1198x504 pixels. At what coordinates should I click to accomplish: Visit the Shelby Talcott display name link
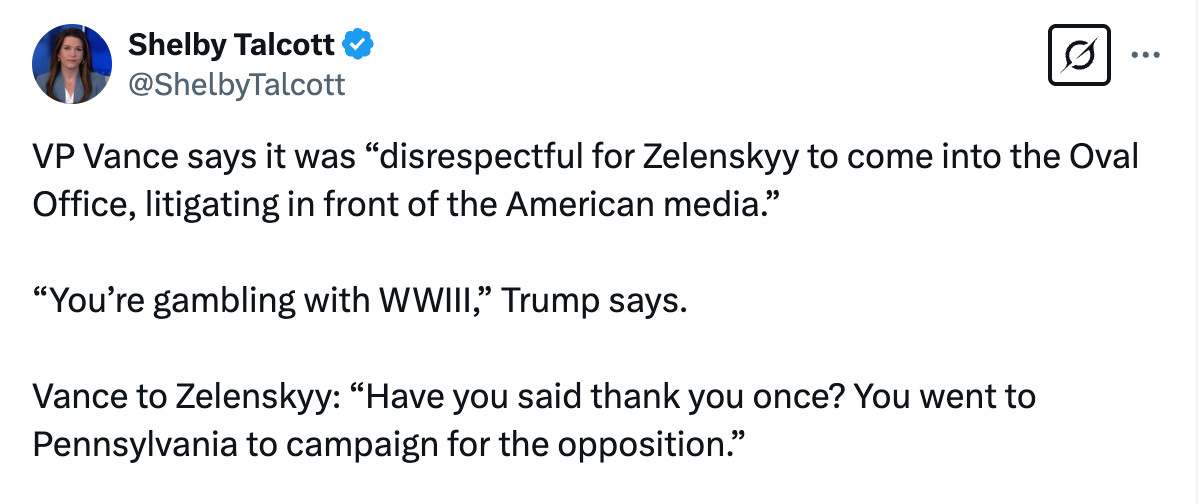coord(231,46)
